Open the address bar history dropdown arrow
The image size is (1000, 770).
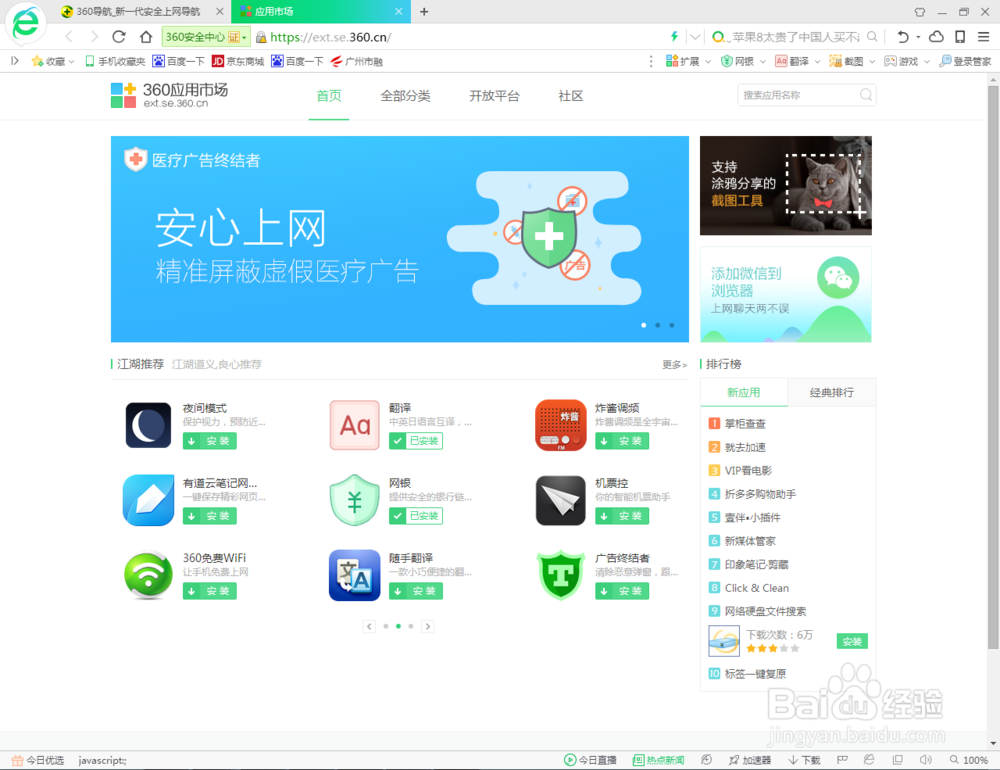[x=695, y=37]
